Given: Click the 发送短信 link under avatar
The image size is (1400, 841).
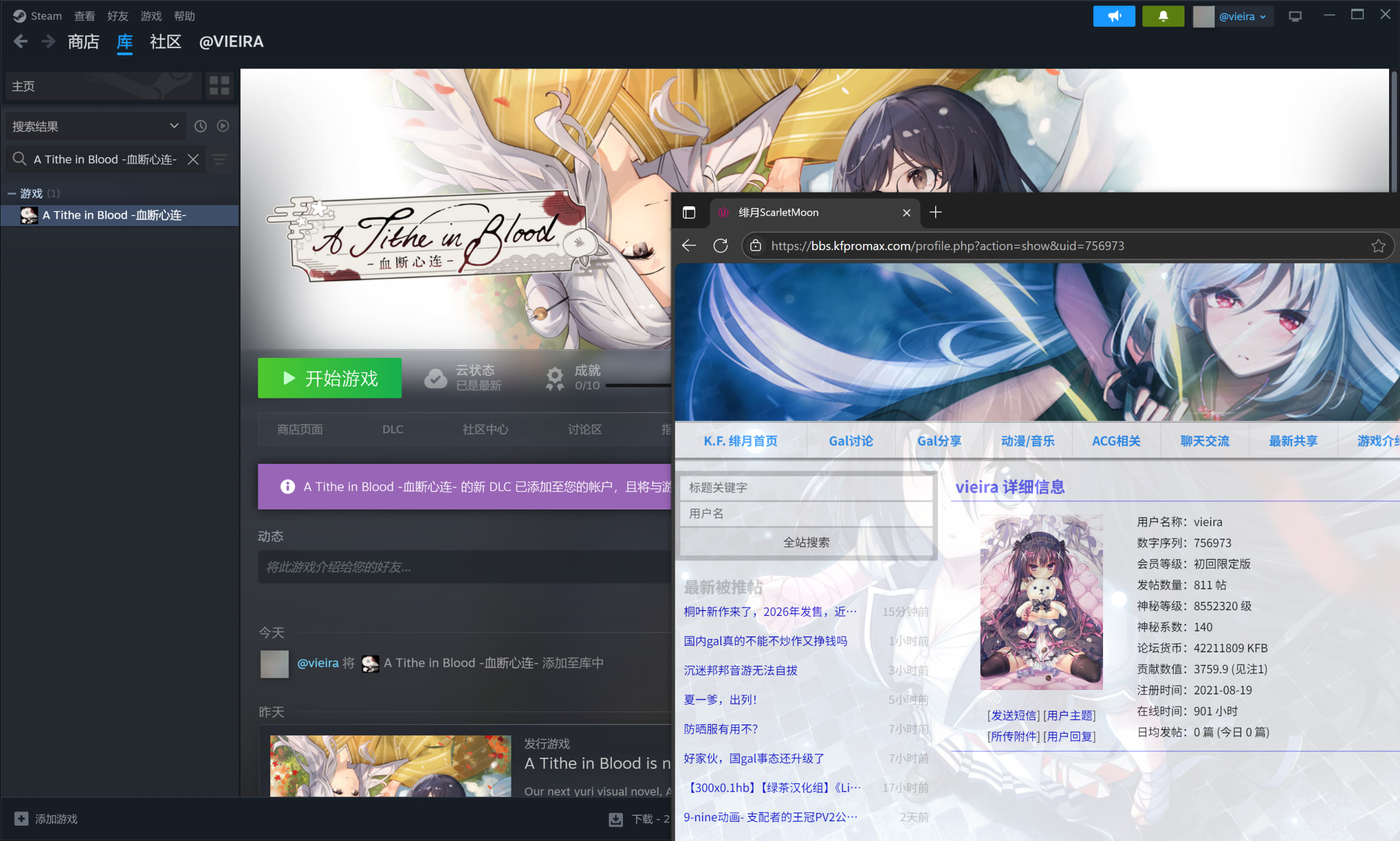Looking at the screenshot, I should (1013, 715).
